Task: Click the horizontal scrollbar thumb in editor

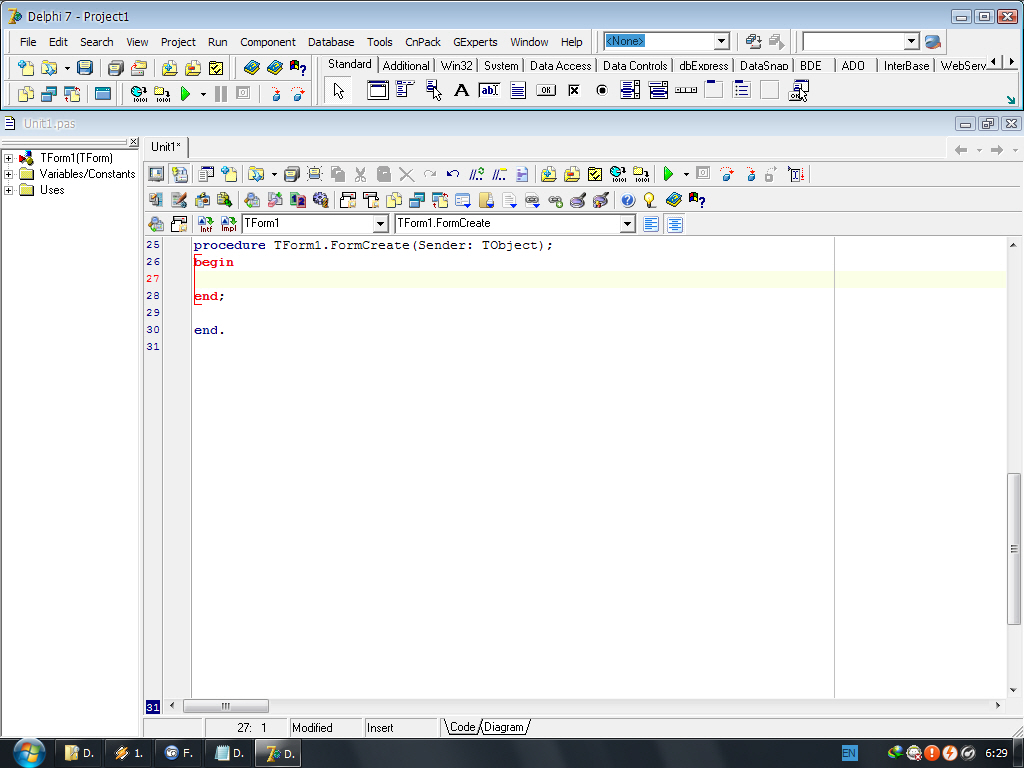Action: (225, 705)
